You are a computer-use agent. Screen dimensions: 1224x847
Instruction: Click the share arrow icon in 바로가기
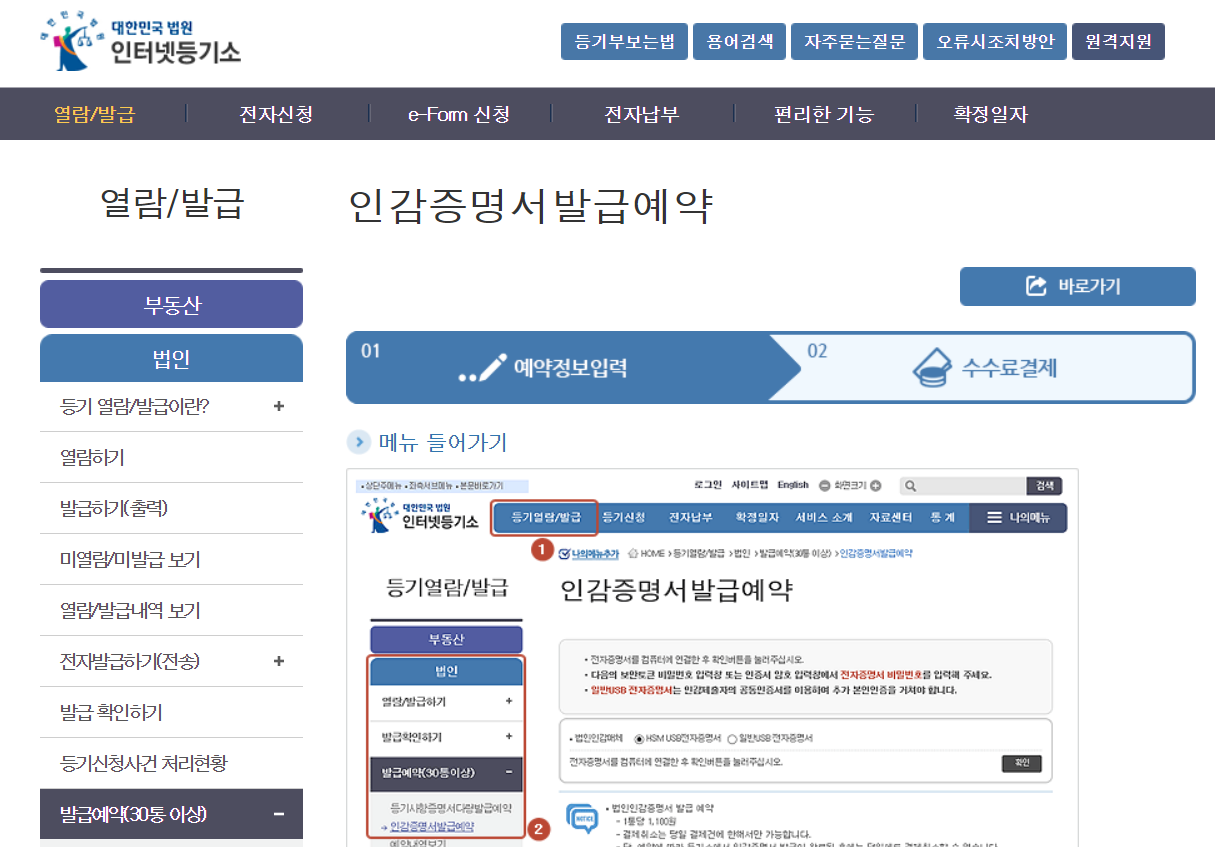point(1037,286)
